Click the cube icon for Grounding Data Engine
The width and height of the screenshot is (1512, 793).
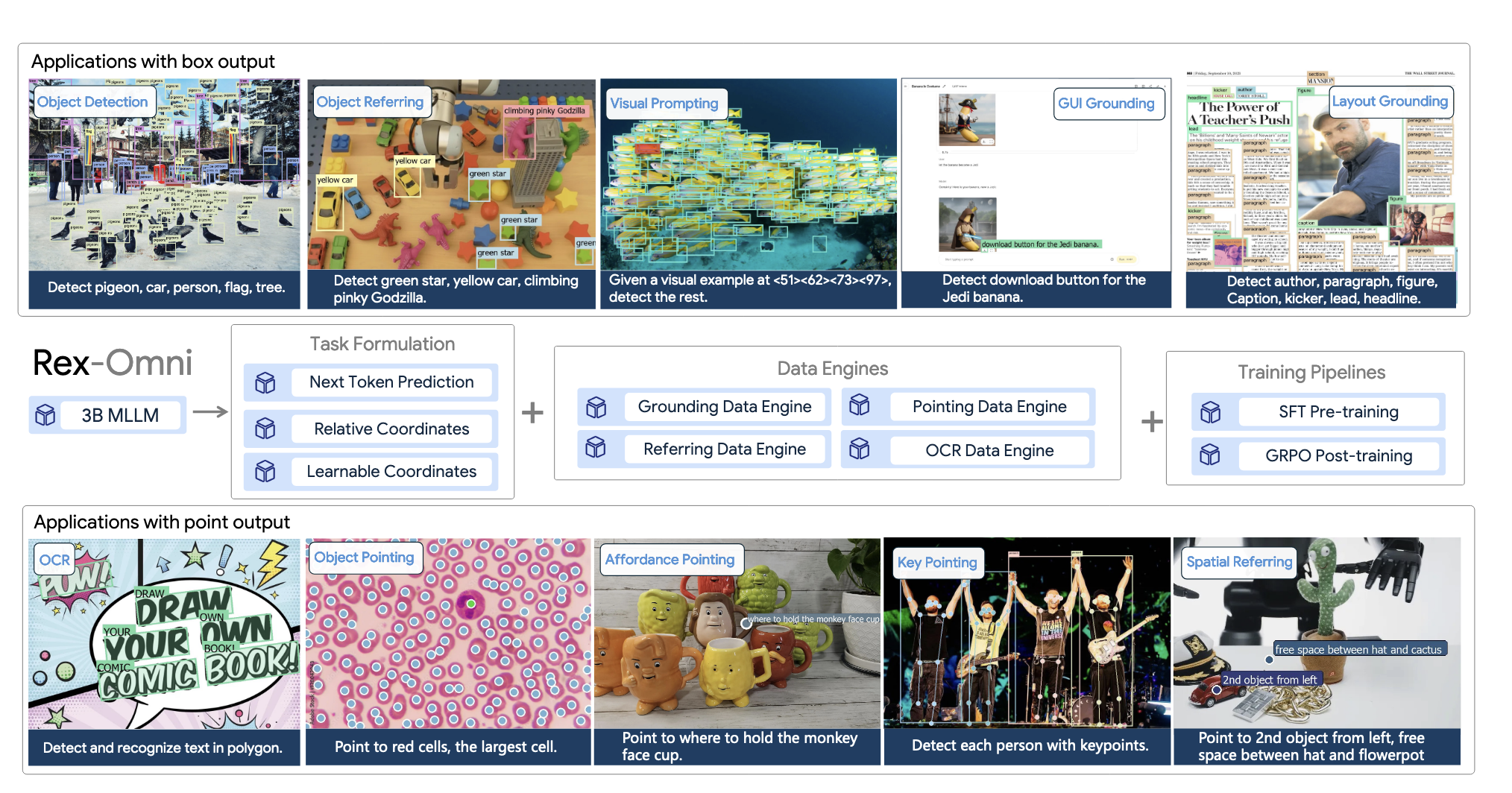tap(596, 407)
